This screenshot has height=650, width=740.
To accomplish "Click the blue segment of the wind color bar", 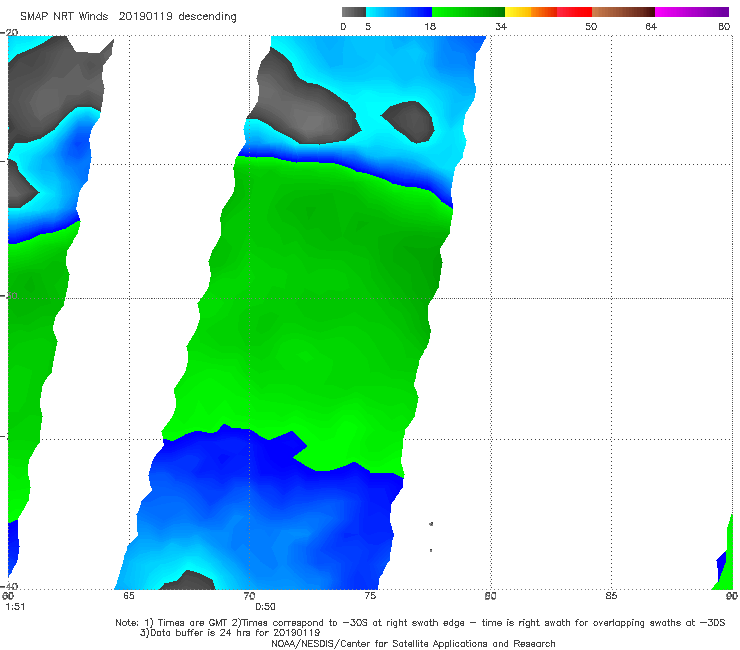I will [399, 12].
